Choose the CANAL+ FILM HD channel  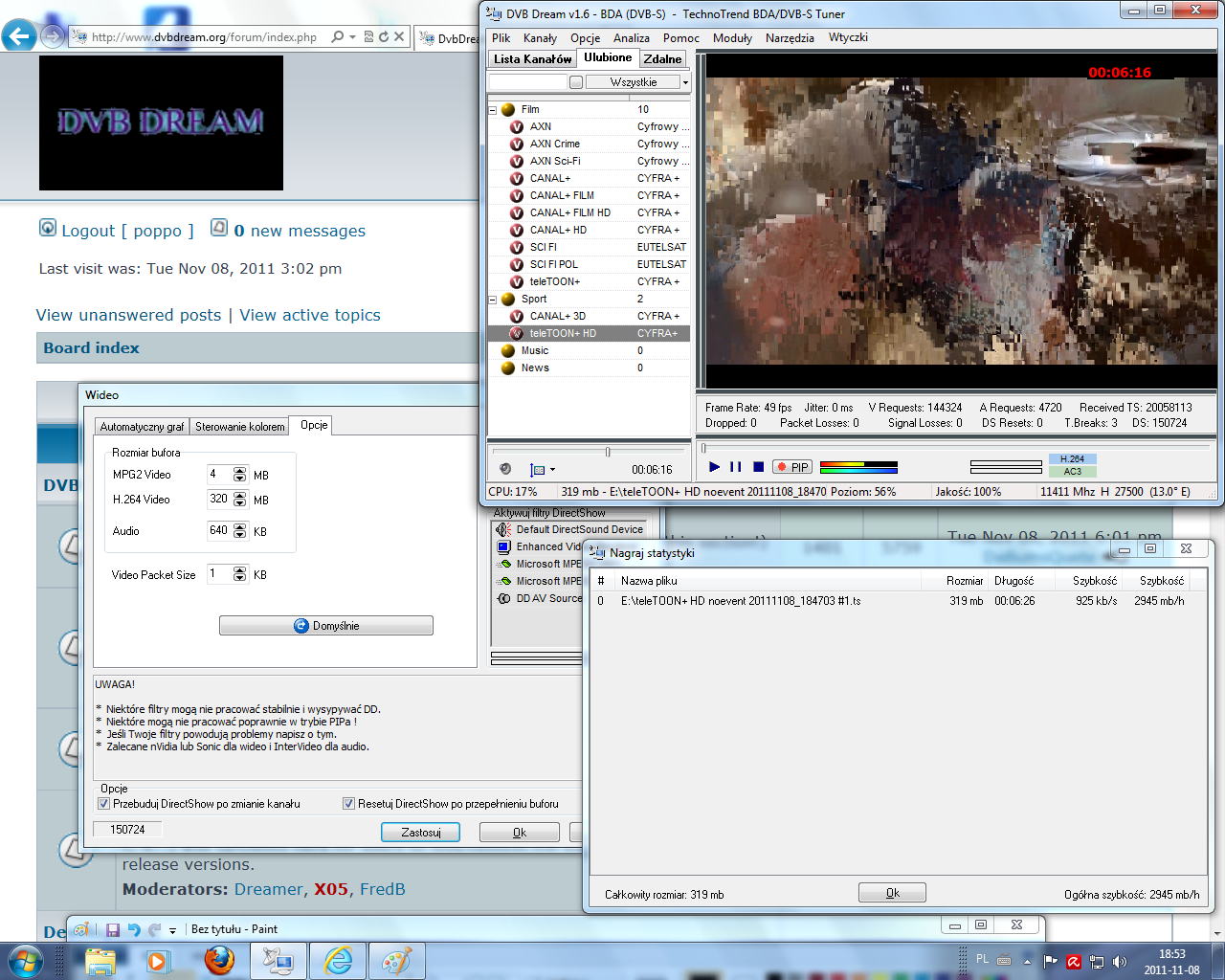pyautogui.click(x=570, y=212)
